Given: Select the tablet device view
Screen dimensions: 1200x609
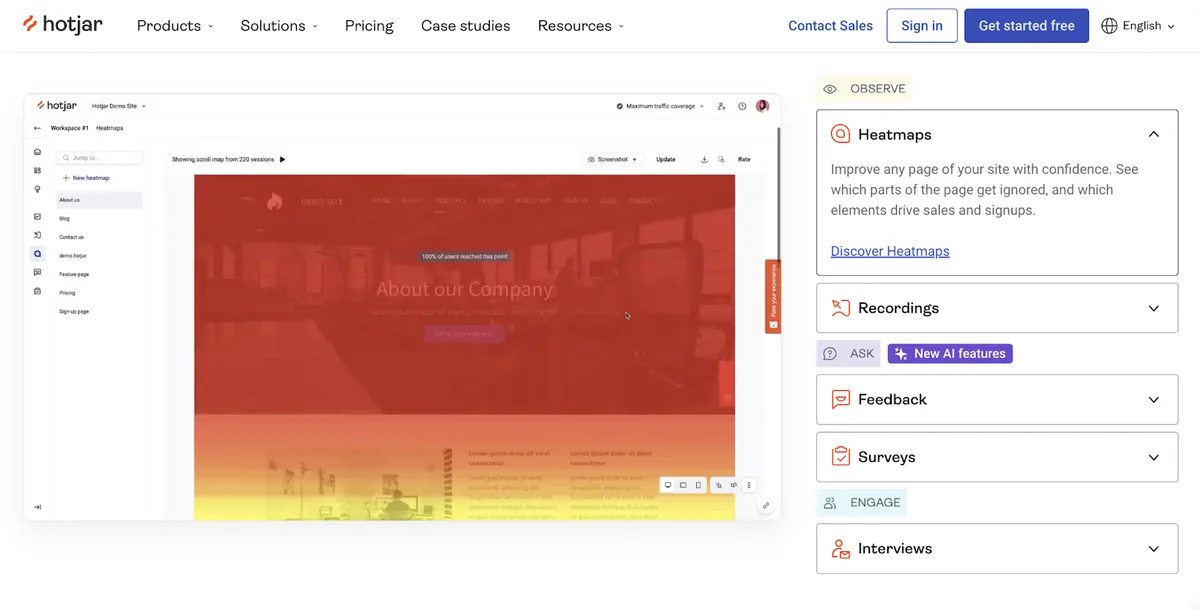Looking at the screenshot, I should tap(683, 485).
